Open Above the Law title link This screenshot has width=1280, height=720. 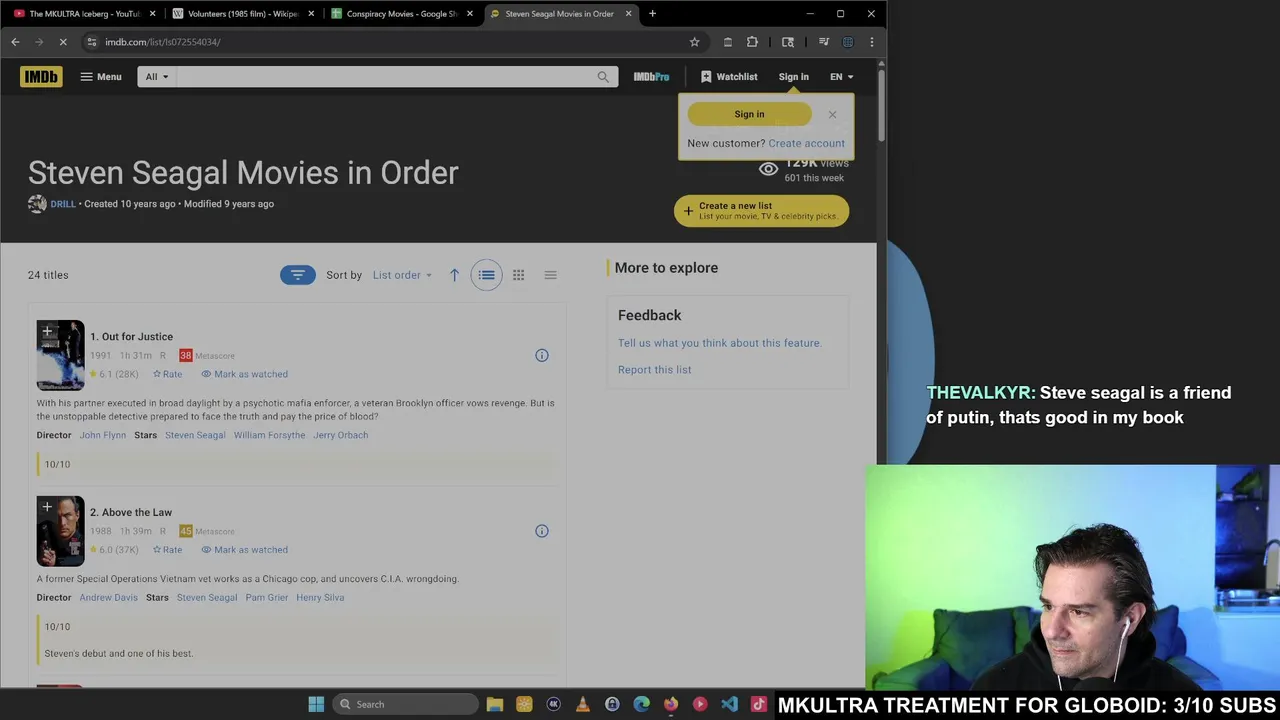pos(131,513)
